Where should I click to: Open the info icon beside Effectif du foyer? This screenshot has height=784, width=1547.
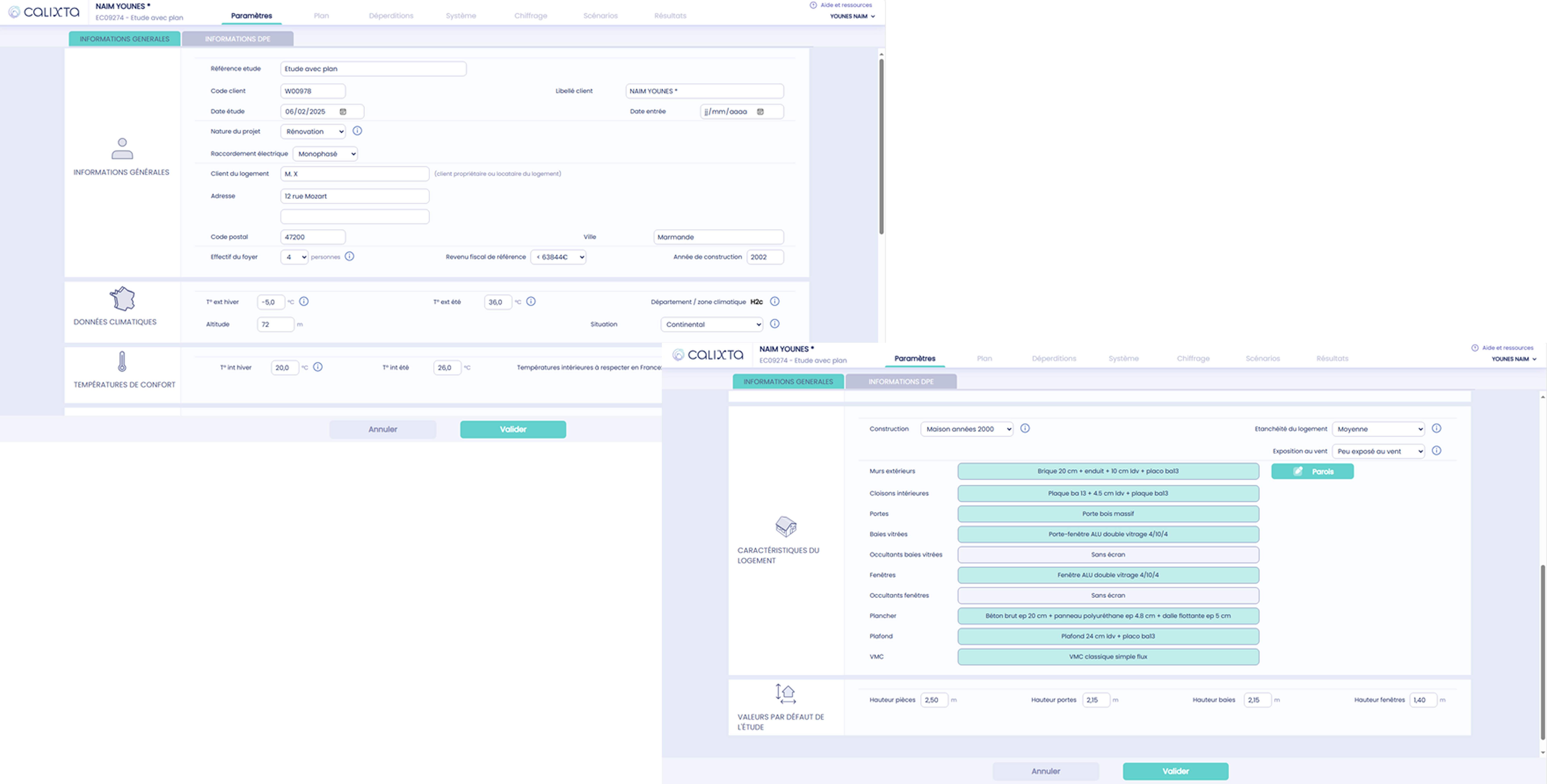pyautogui.click(x=350, y=256)
